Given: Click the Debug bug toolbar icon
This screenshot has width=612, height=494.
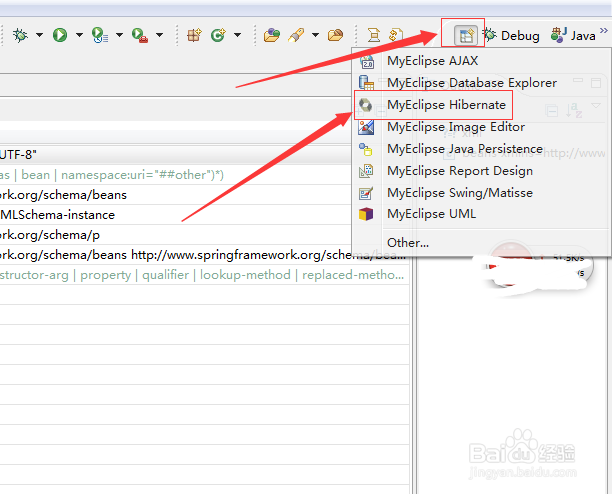Looking at the screenshot, I should point(20,35).
